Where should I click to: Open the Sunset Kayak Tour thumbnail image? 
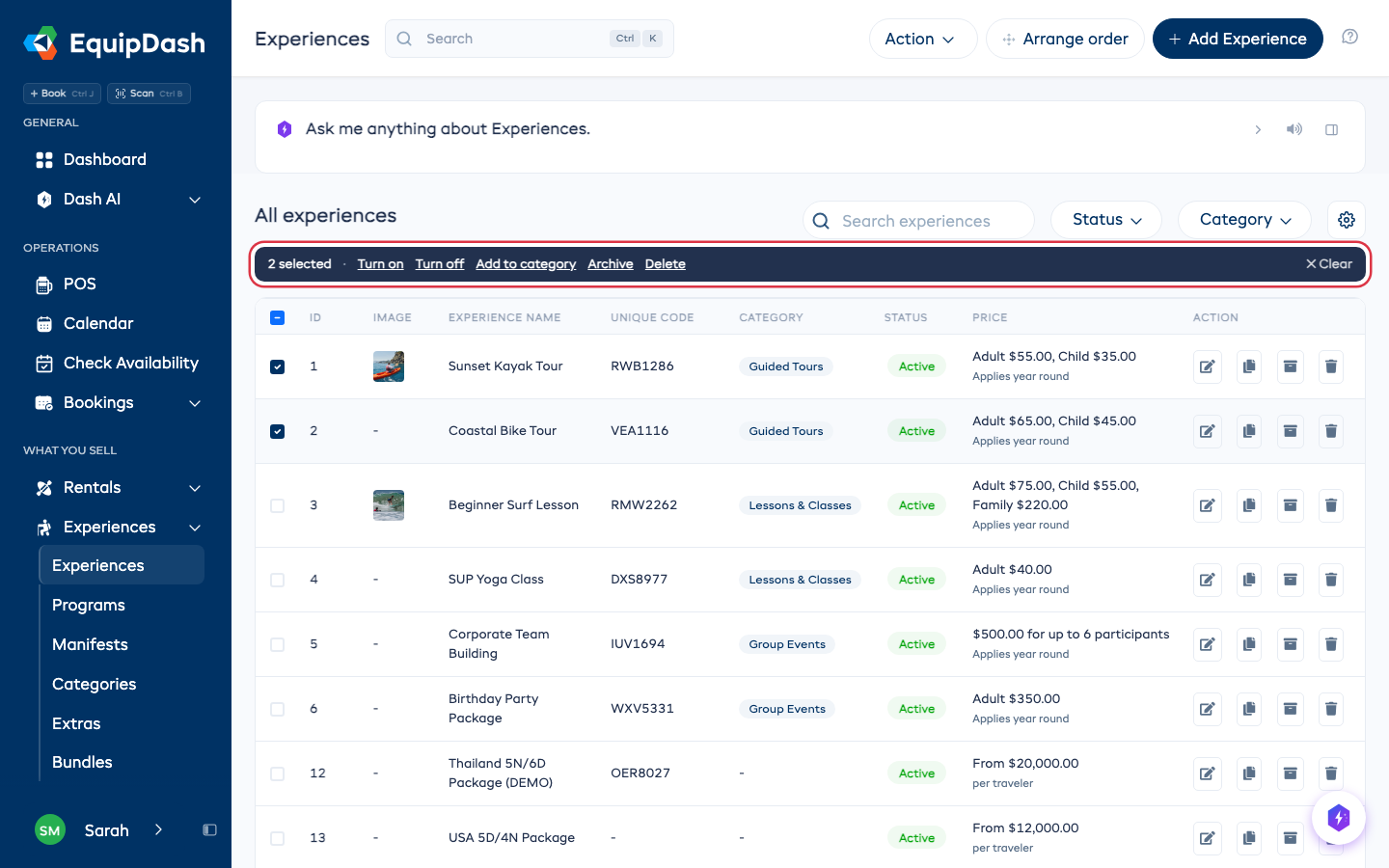[389, 366]
